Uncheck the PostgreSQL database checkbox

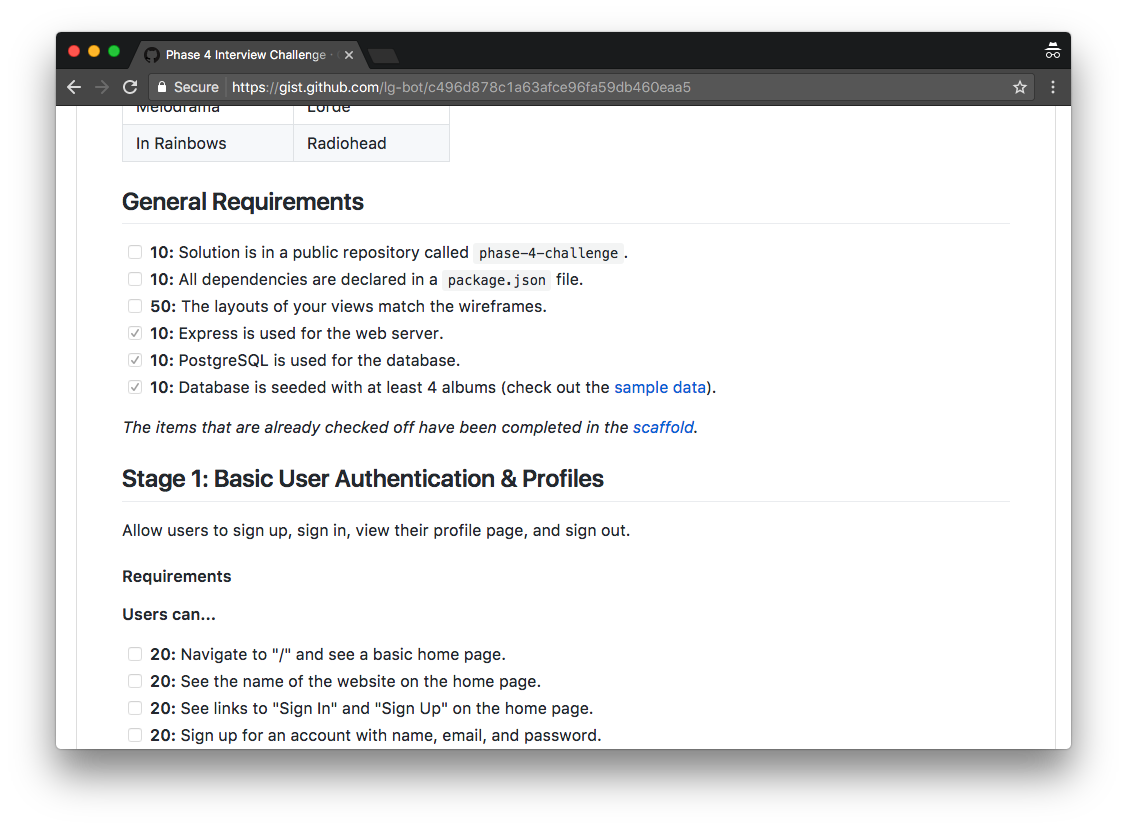point(135,360)
